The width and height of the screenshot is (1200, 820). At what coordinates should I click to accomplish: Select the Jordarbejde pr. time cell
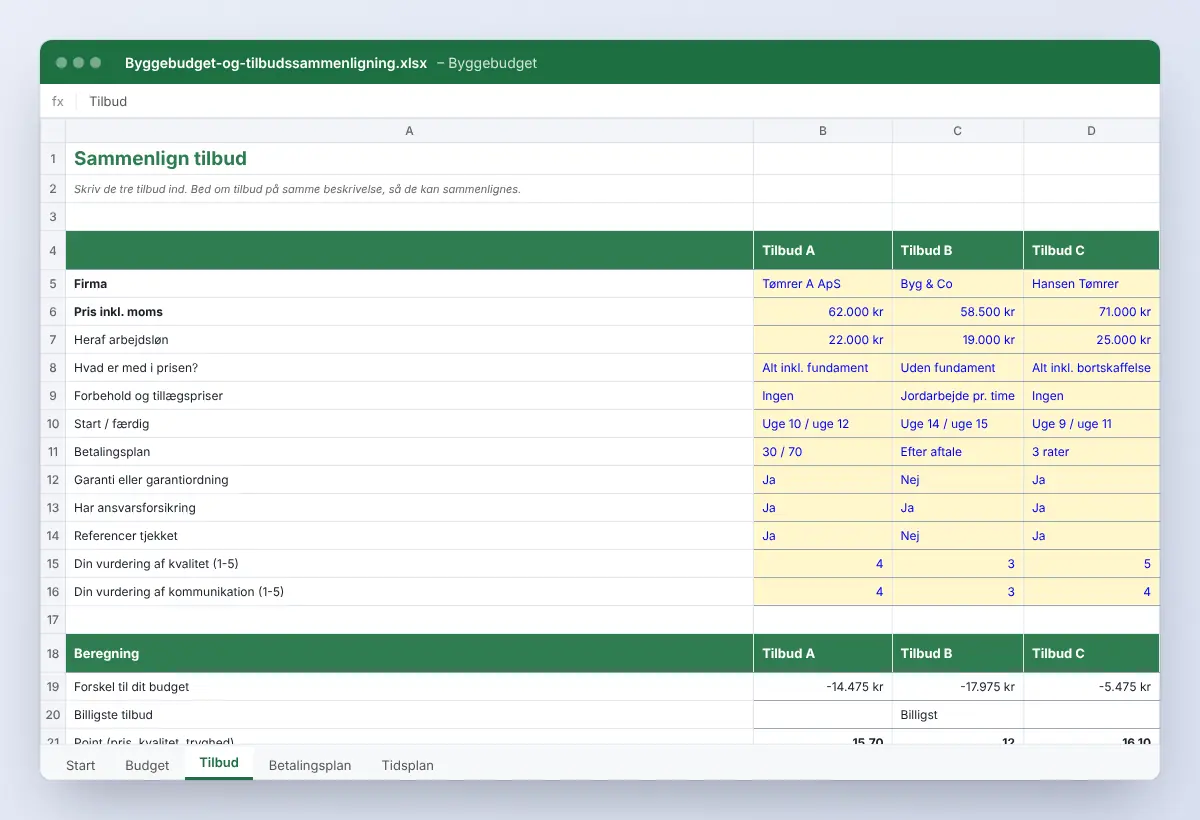click(958, 396)
